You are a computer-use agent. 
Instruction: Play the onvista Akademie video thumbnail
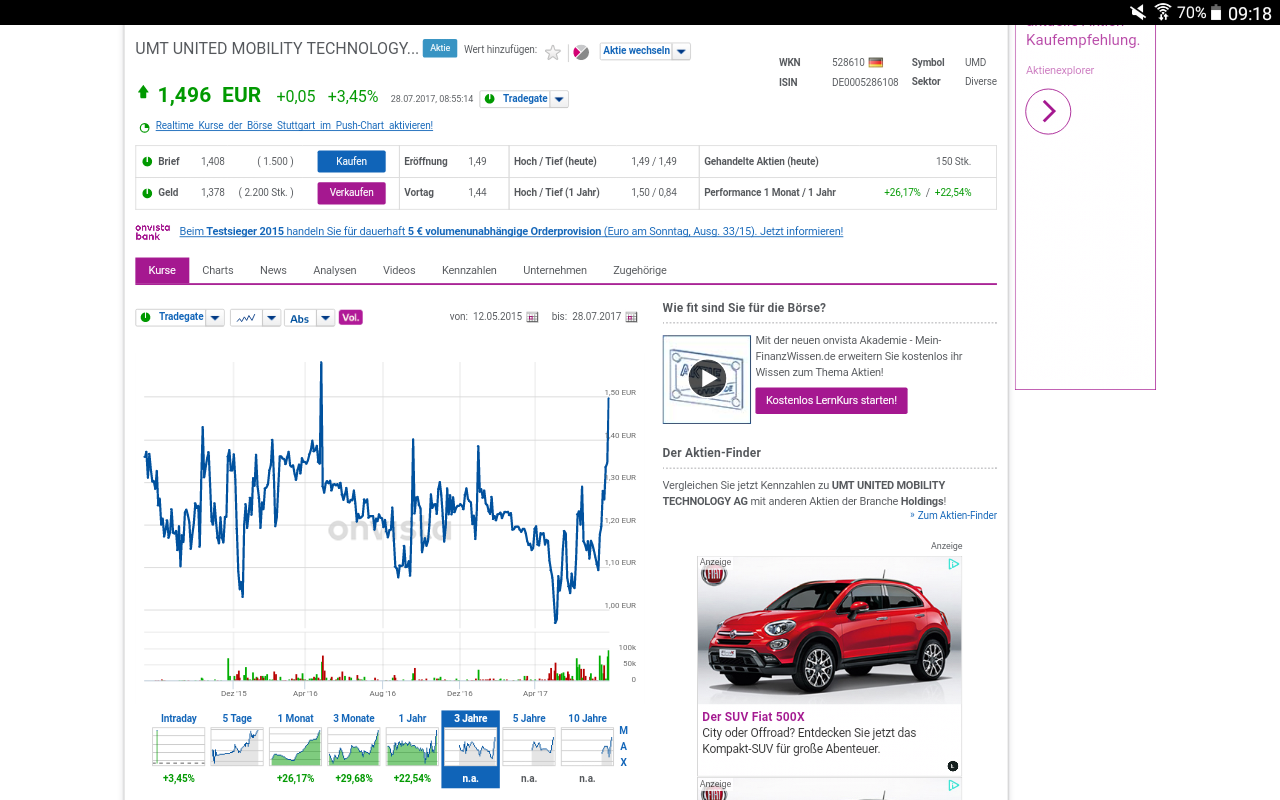707,378
